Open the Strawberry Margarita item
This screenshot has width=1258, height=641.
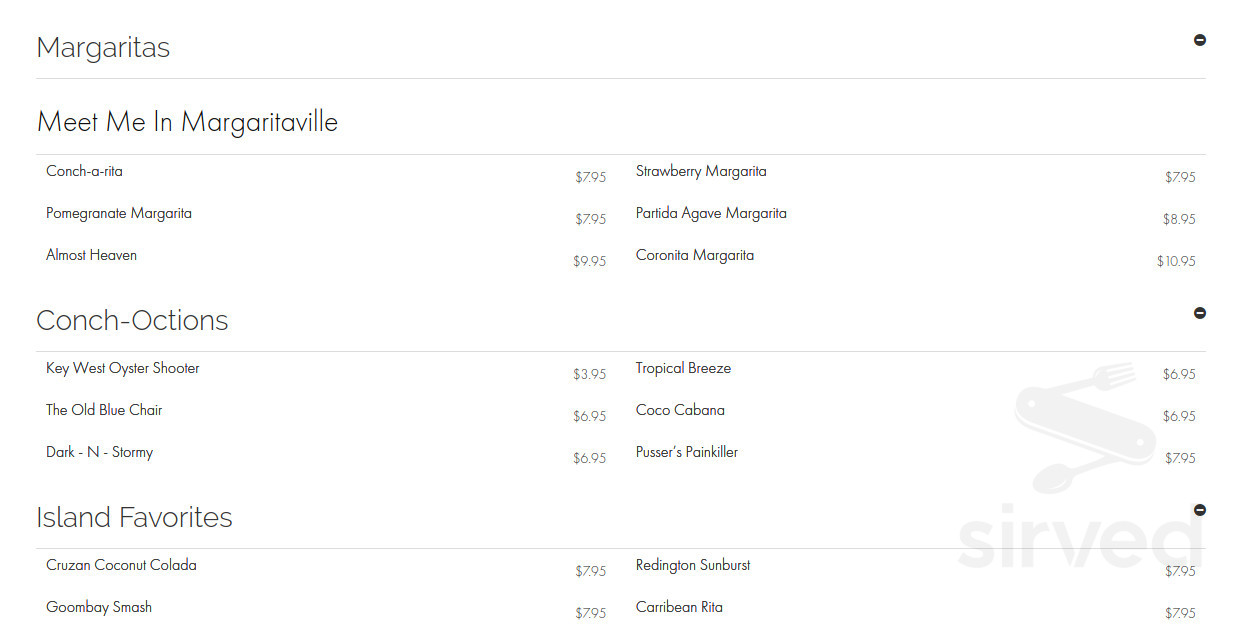pos(701,171)
